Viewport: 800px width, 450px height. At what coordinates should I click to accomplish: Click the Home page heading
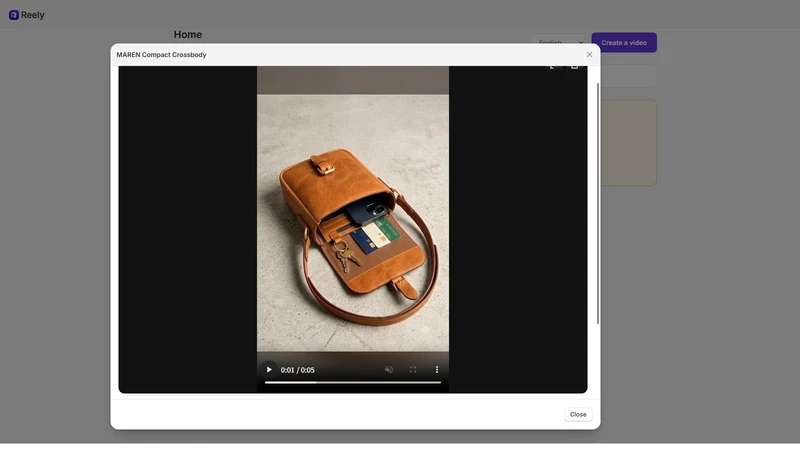(188, 35)
